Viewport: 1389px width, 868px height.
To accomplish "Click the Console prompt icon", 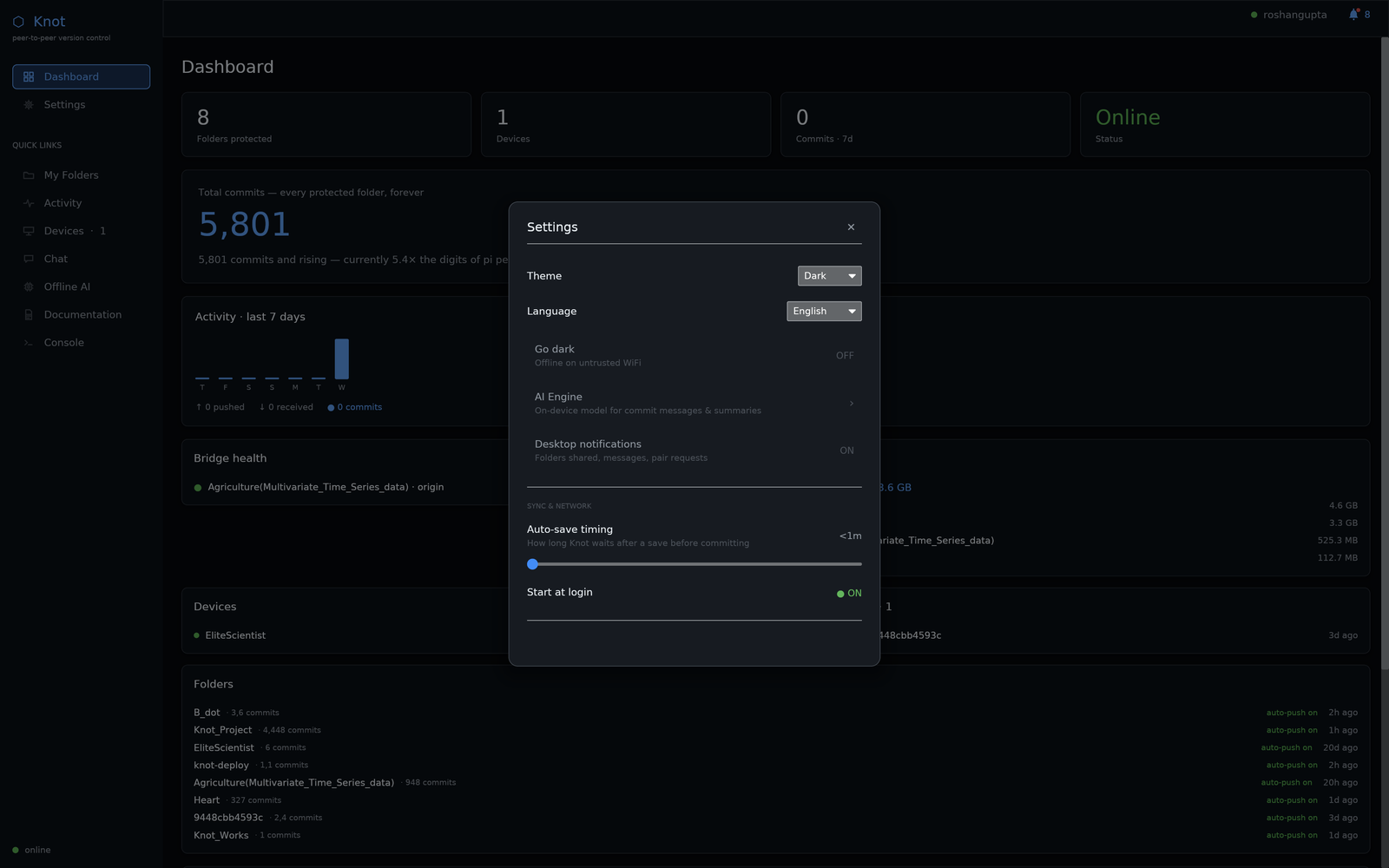I will (x=29, y=343).
